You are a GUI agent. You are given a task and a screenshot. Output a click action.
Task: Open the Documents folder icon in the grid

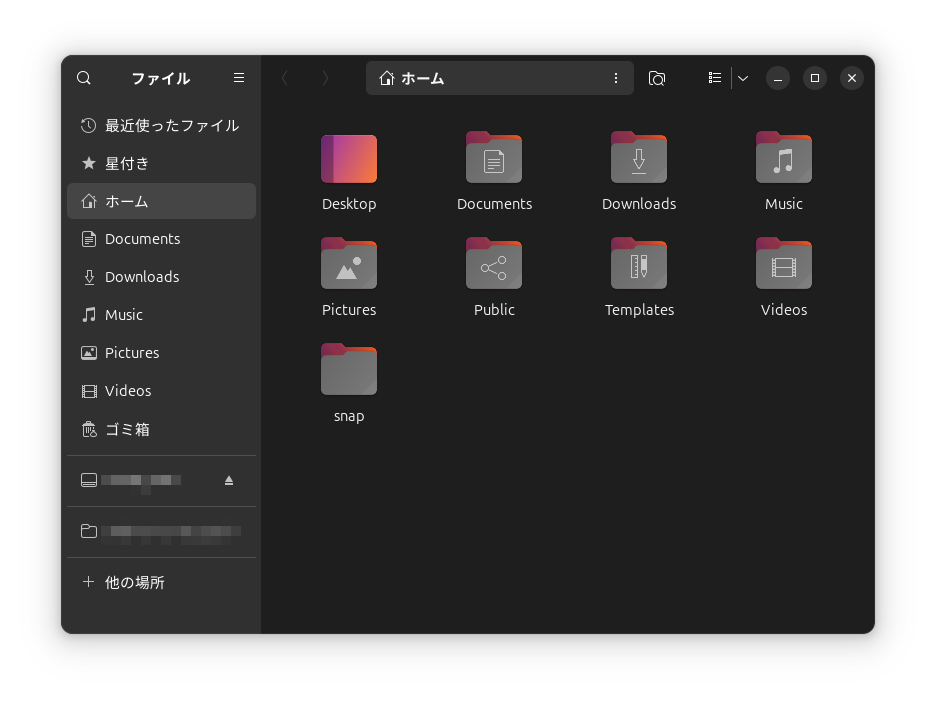tap(494, 158)
